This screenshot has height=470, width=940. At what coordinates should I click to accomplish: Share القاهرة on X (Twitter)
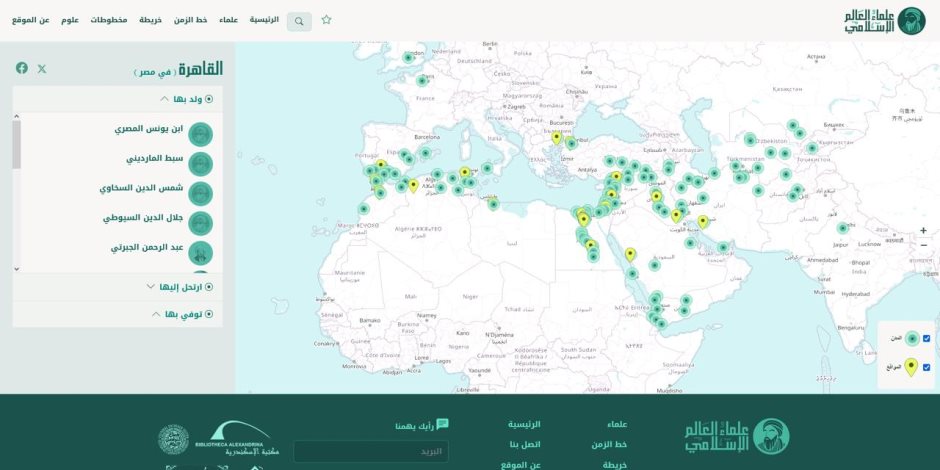pos(42,68)
